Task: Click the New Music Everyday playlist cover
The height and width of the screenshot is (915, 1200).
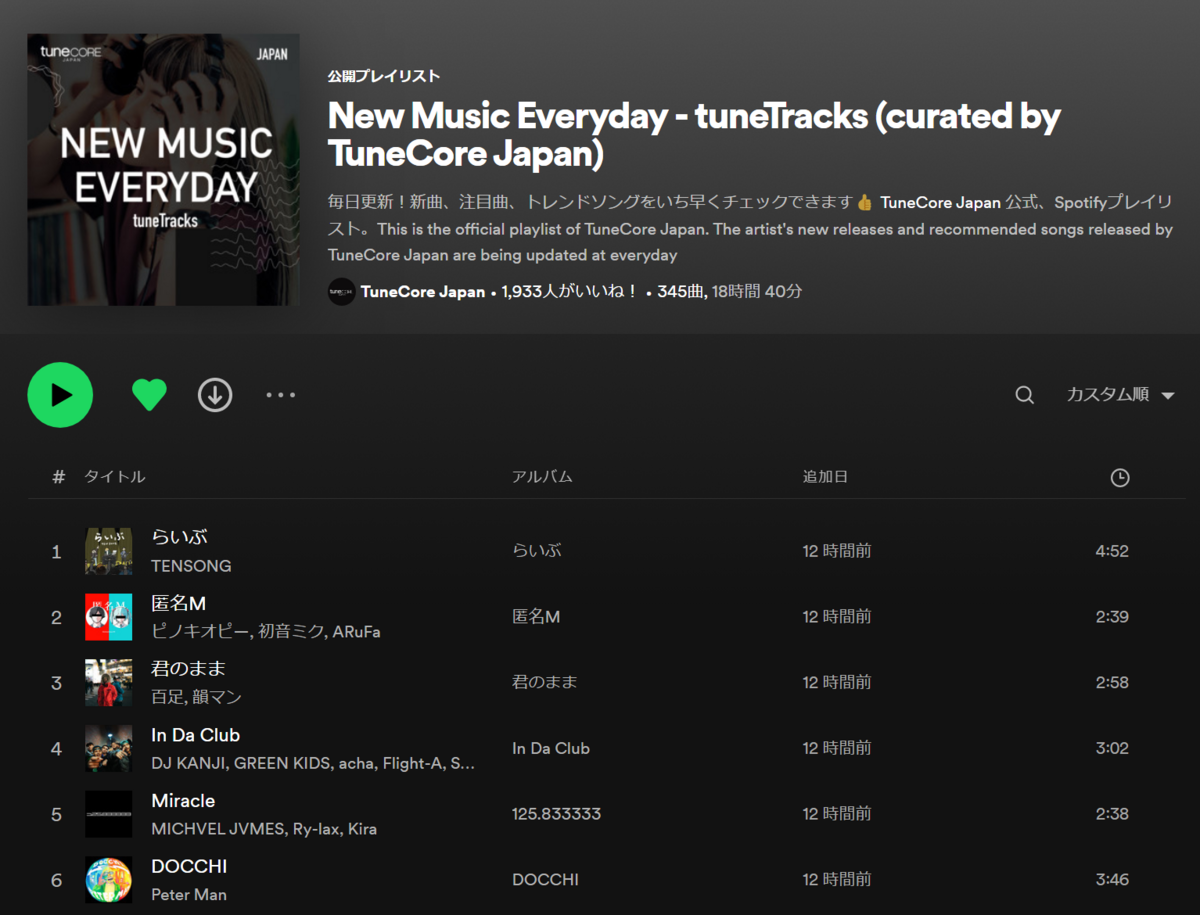Action: point(163,170)
